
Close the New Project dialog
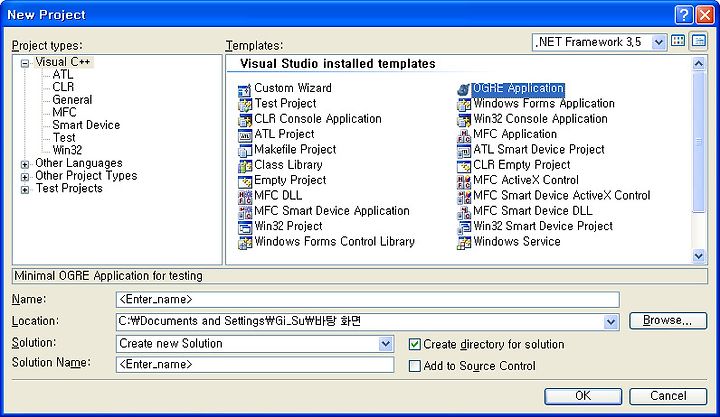coord(705,15)
